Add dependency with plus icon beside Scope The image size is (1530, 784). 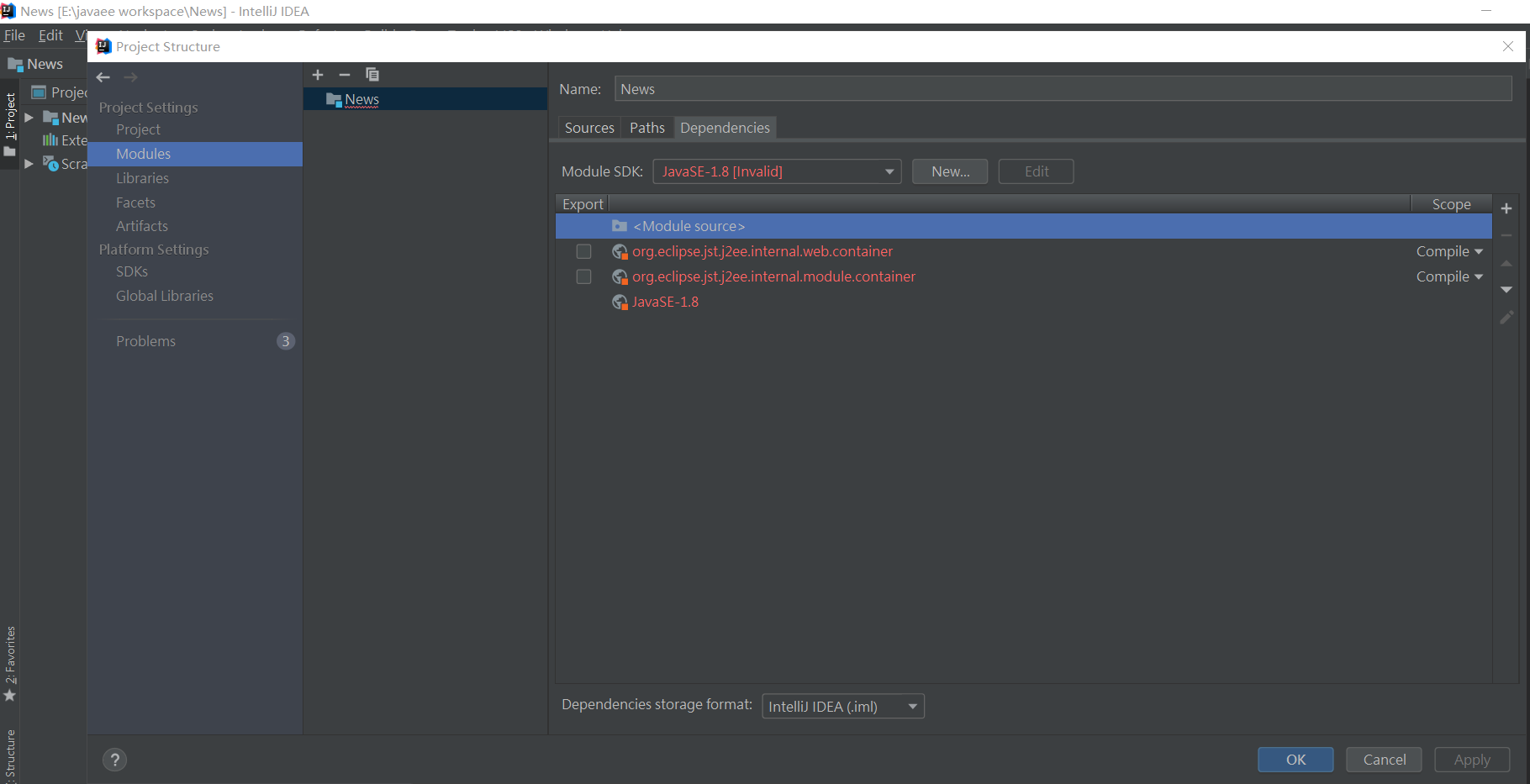(x=1506, y=208)
